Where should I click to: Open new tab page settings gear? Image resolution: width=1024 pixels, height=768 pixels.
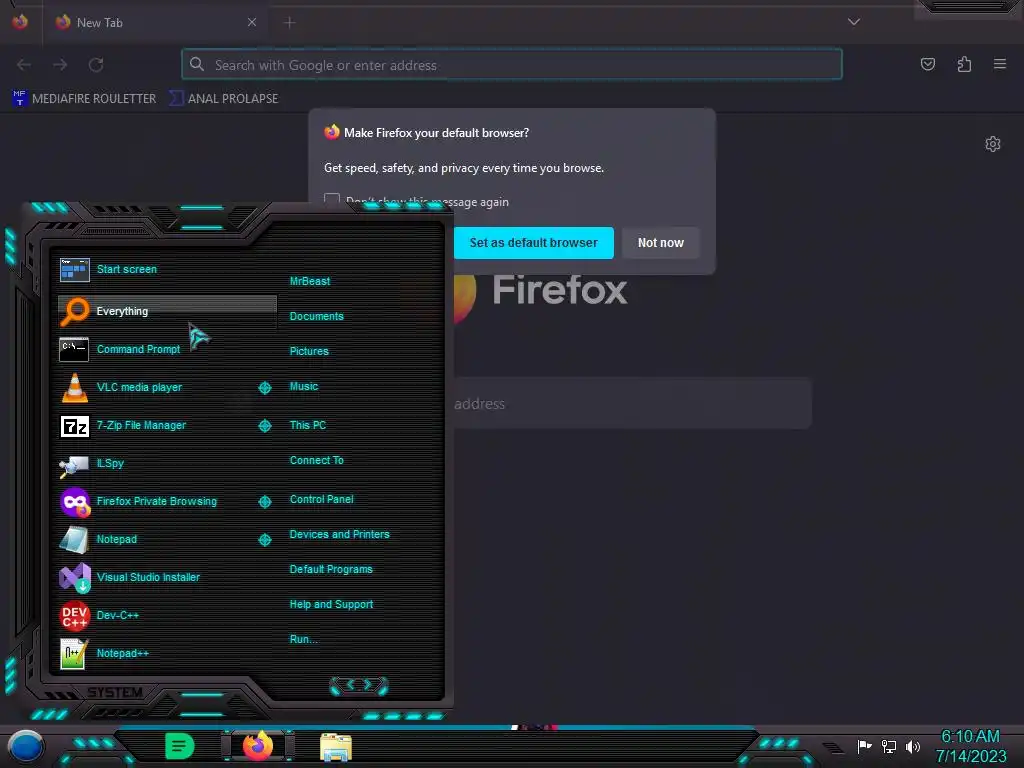(993, 144)
